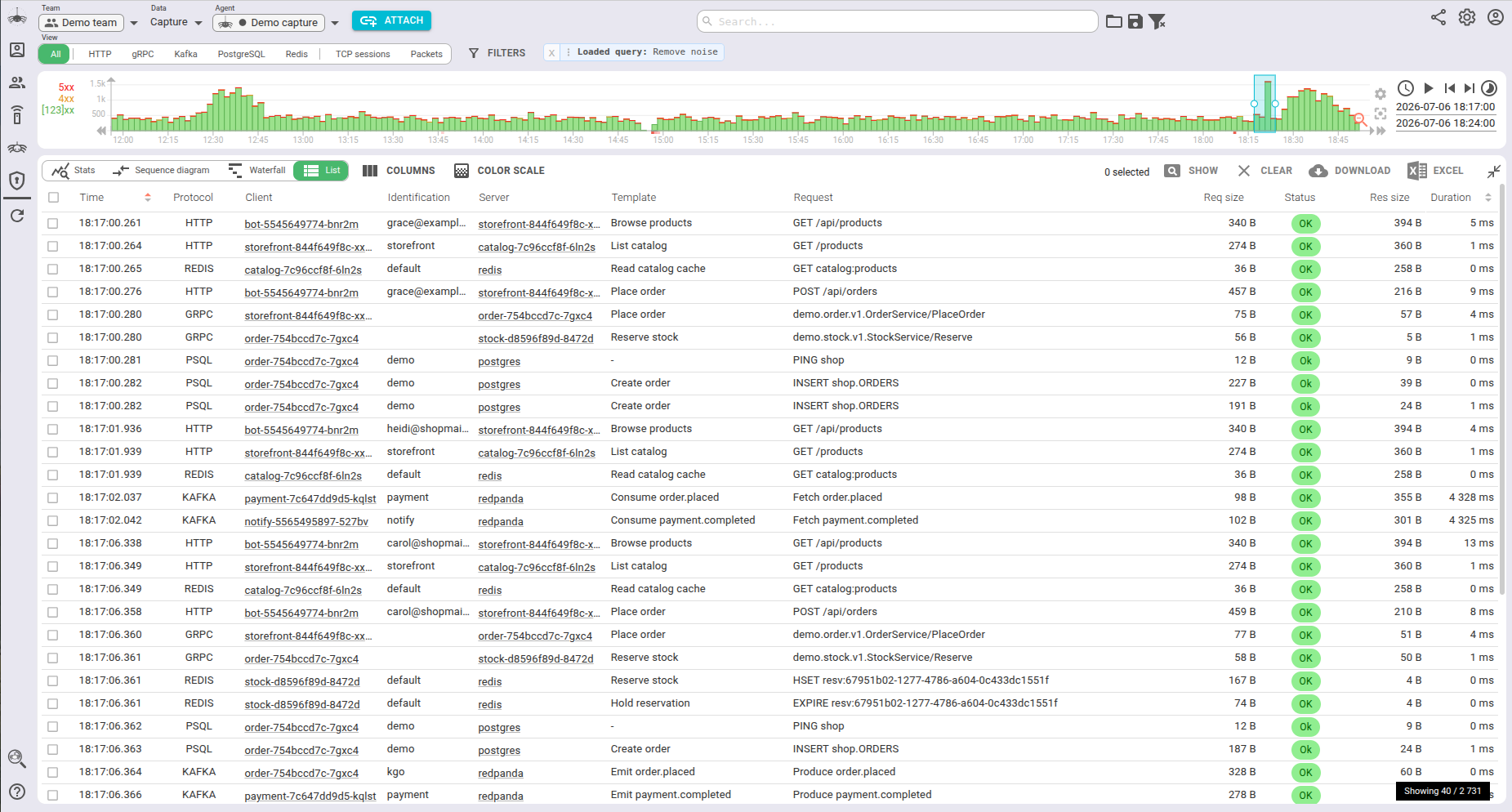This screenshot has height=812, width=1512.
Task: Check the 18:17:02.037 KAFKA row checkbox
Action: coord(53,497)
